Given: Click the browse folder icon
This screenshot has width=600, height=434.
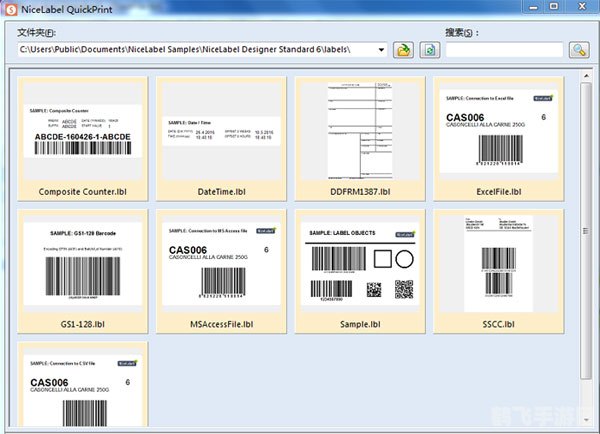Looking at the screenshot, I should pos(405,49).
